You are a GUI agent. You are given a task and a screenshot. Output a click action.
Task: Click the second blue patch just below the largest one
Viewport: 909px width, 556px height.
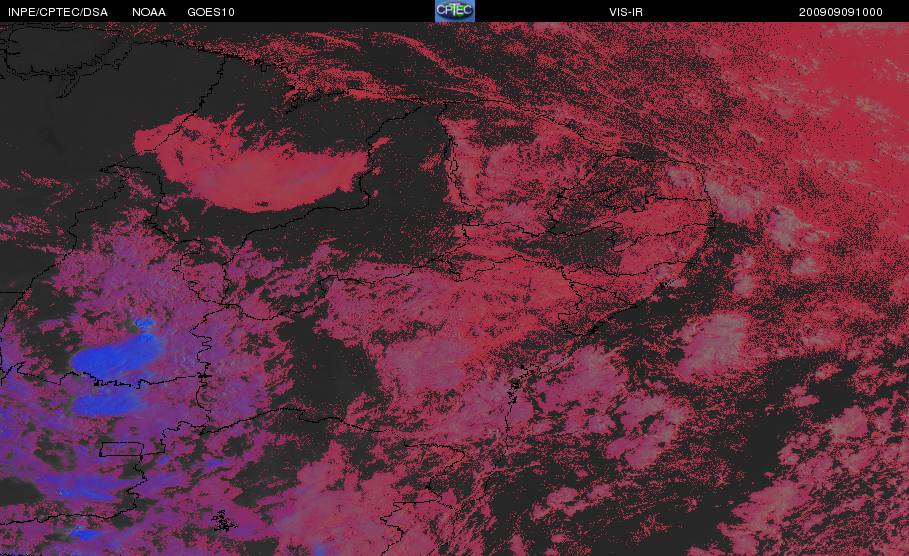[x=106, y=402]
